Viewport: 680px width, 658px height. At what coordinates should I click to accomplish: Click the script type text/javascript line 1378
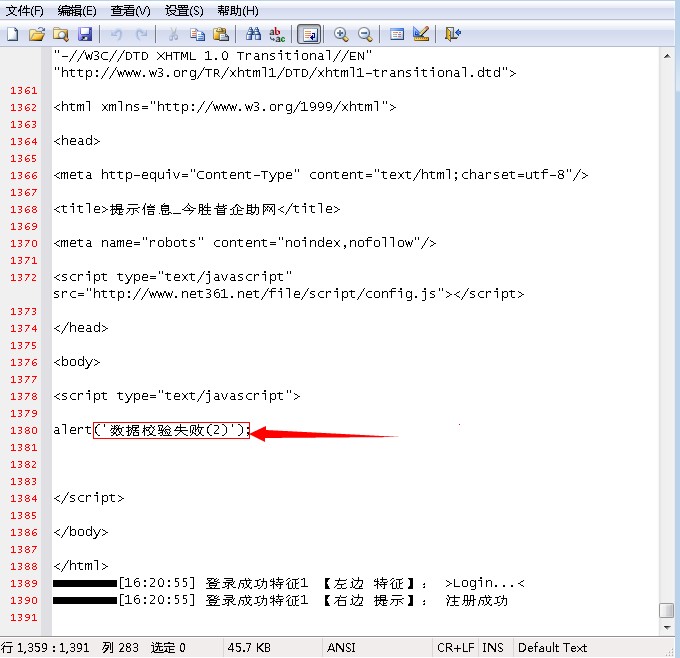coord(177,396)
